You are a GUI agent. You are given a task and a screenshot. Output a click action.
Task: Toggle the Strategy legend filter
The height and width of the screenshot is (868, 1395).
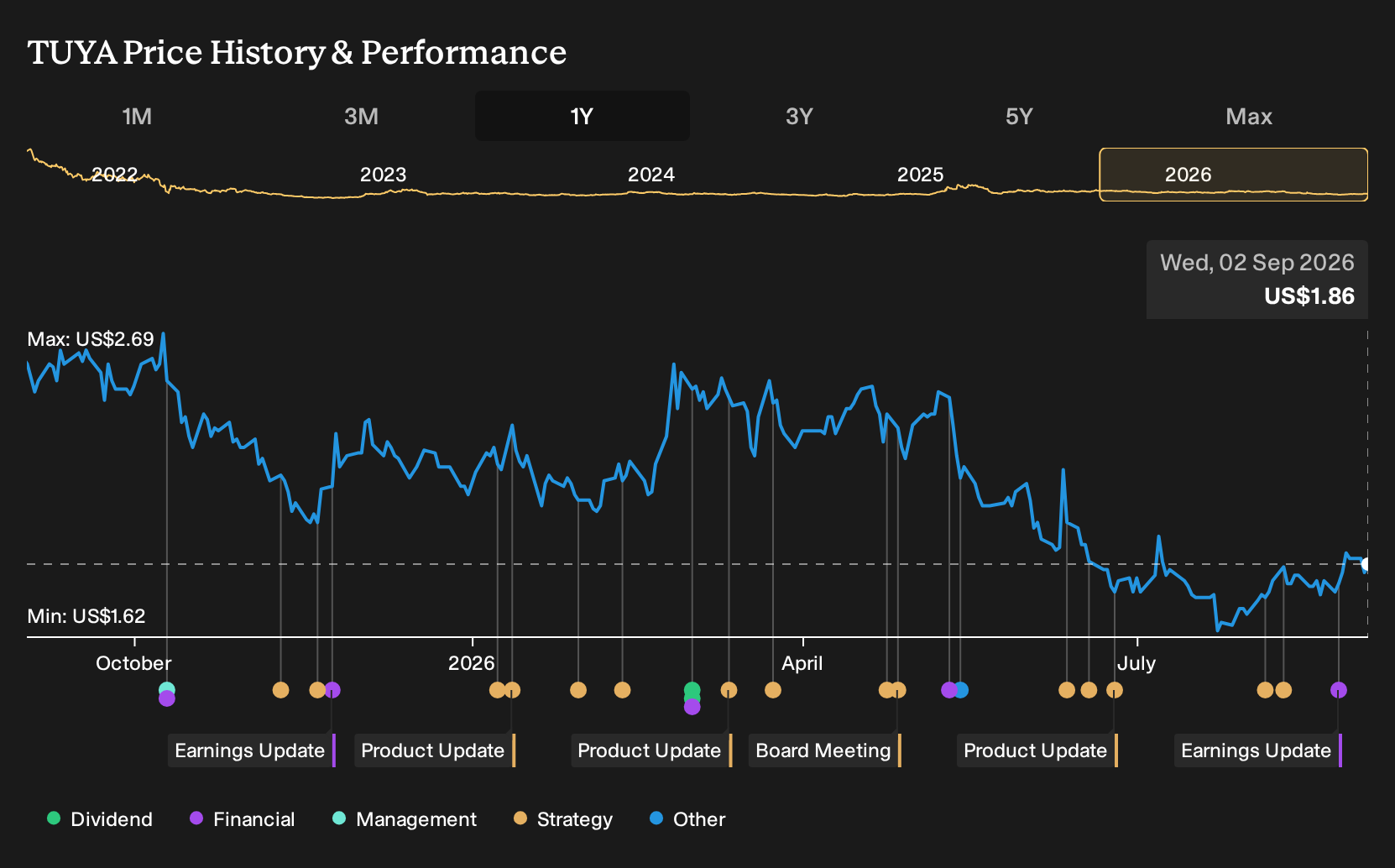(563, 819)
